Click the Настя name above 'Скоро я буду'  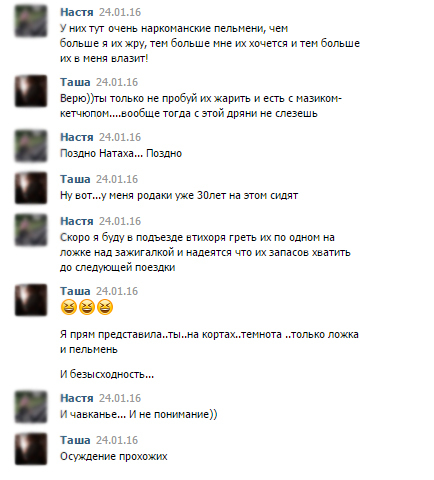(x=77, y=221)
